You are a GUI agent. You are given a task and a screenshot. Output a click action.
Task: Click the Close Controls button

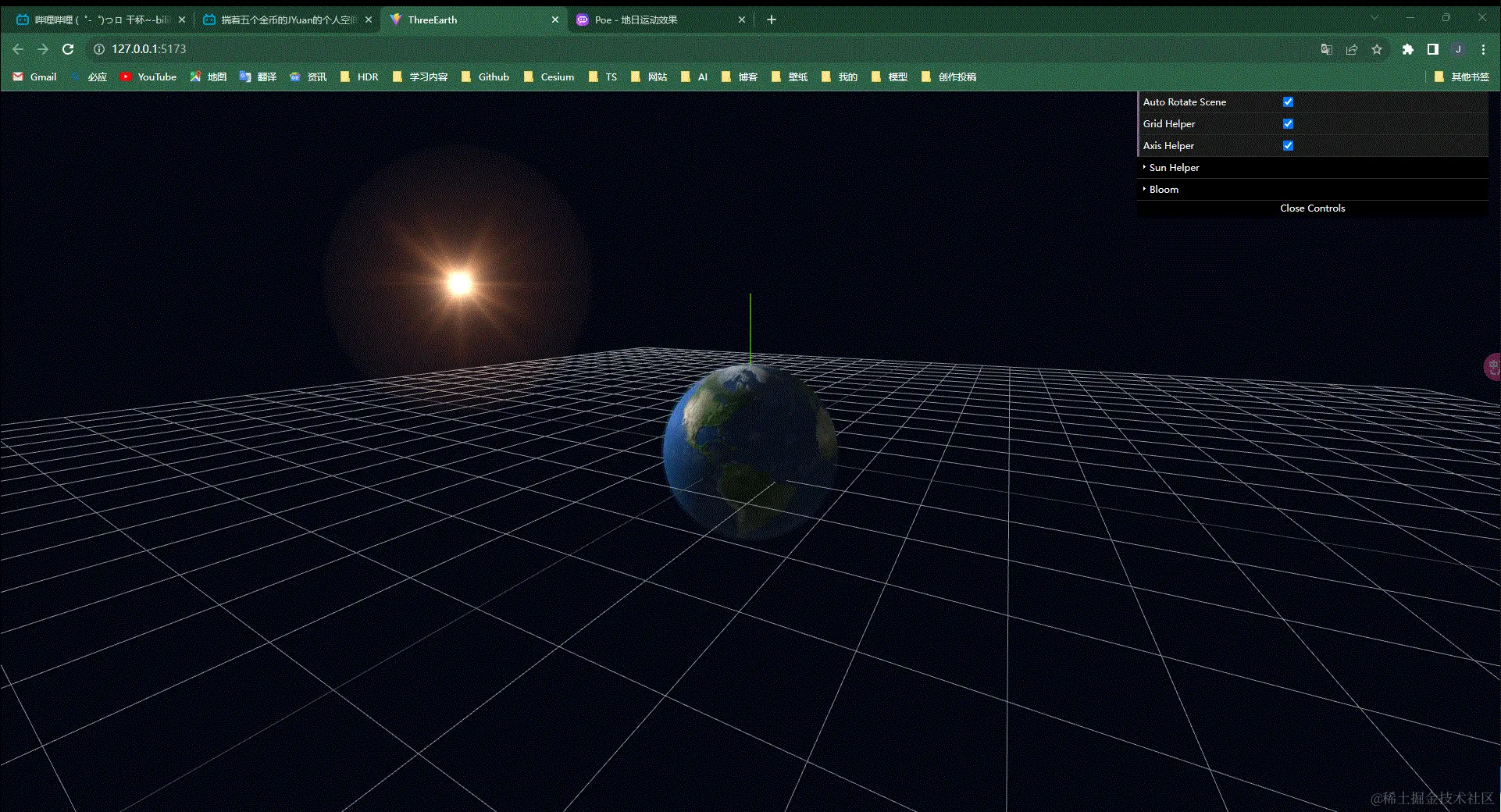[1313, 208]
